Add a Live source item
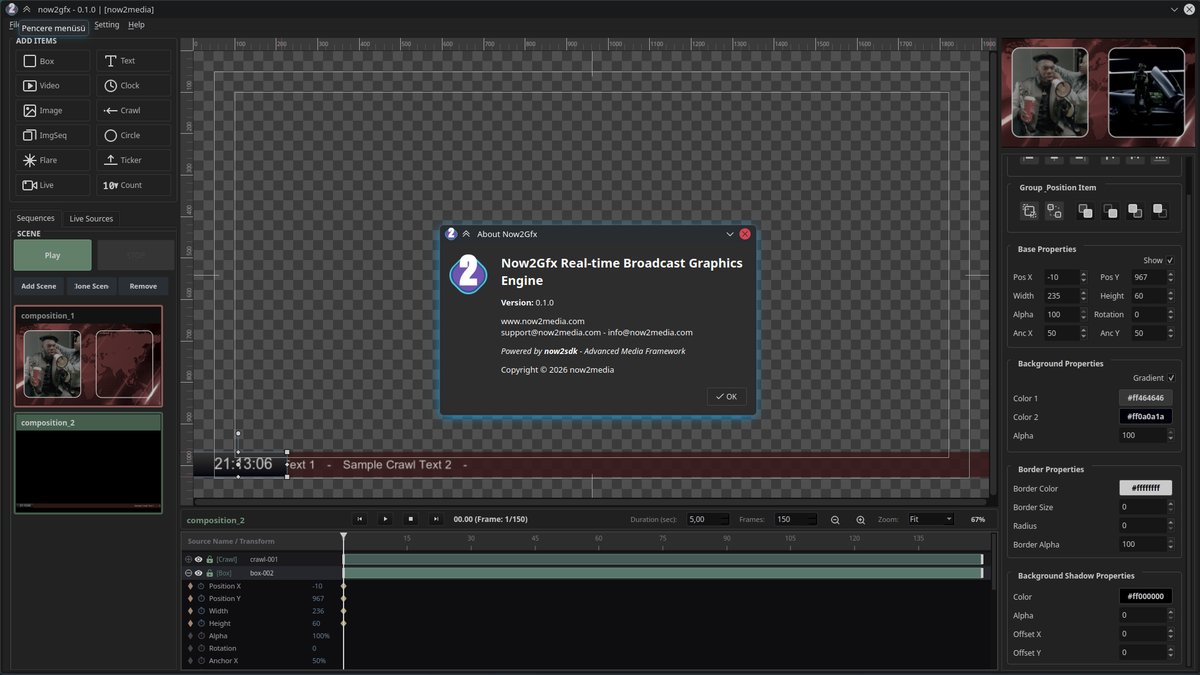 tap(52, 185)
